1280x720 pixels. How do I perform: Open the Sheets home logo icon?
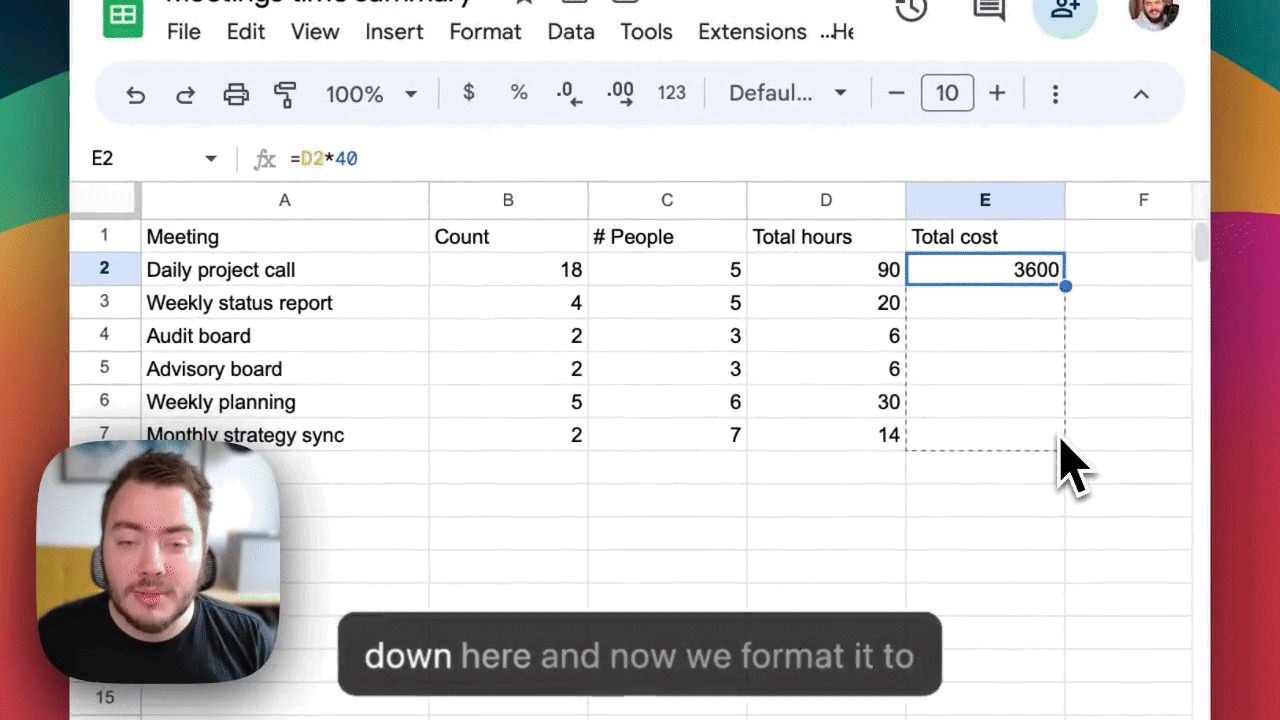(x=123, y=18)
